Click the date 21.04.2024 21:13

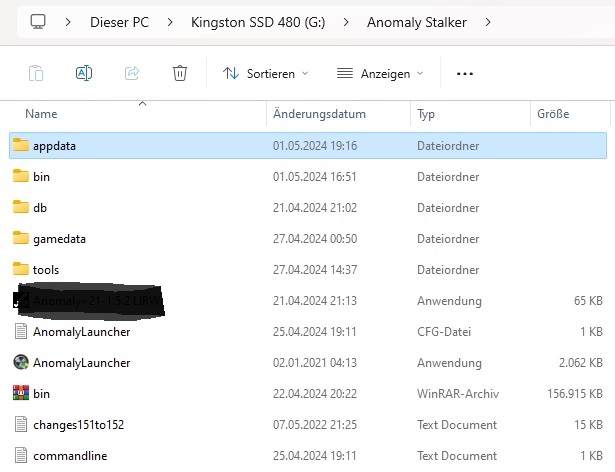pyautogui.click(x=315, y=301)
